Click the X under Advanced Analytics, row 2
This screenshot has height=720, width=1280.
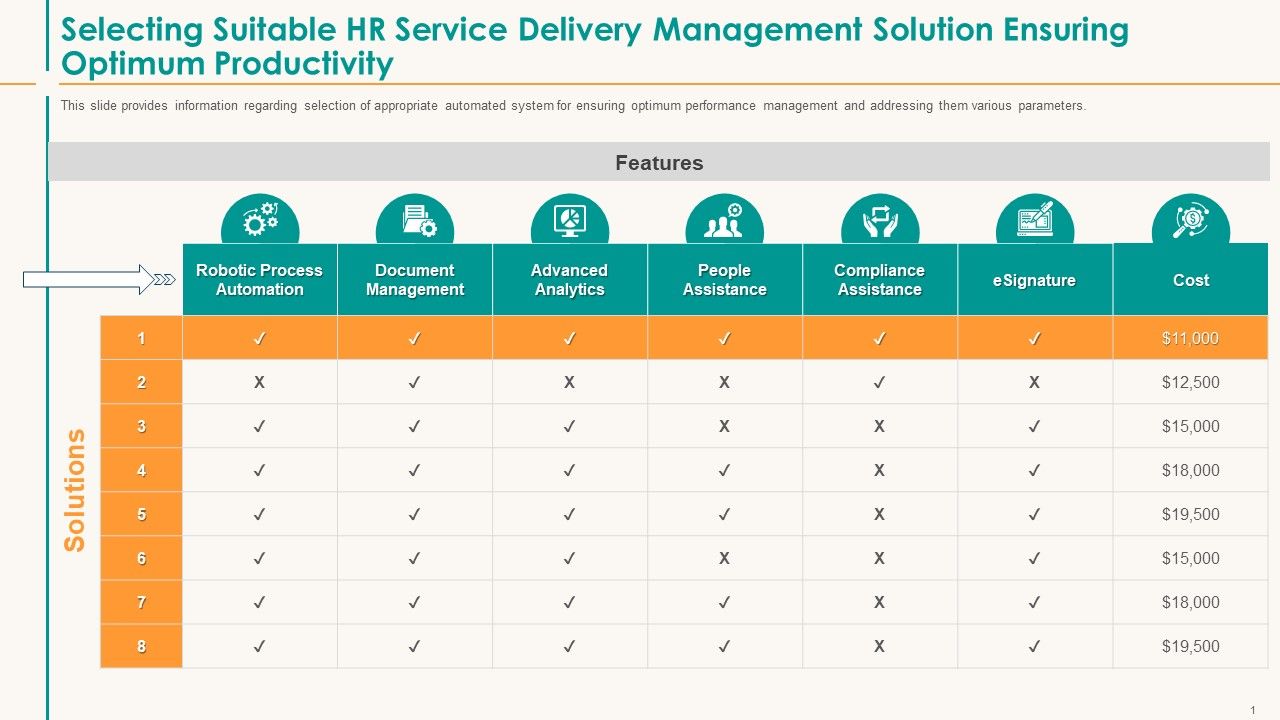tap(569, 382)
